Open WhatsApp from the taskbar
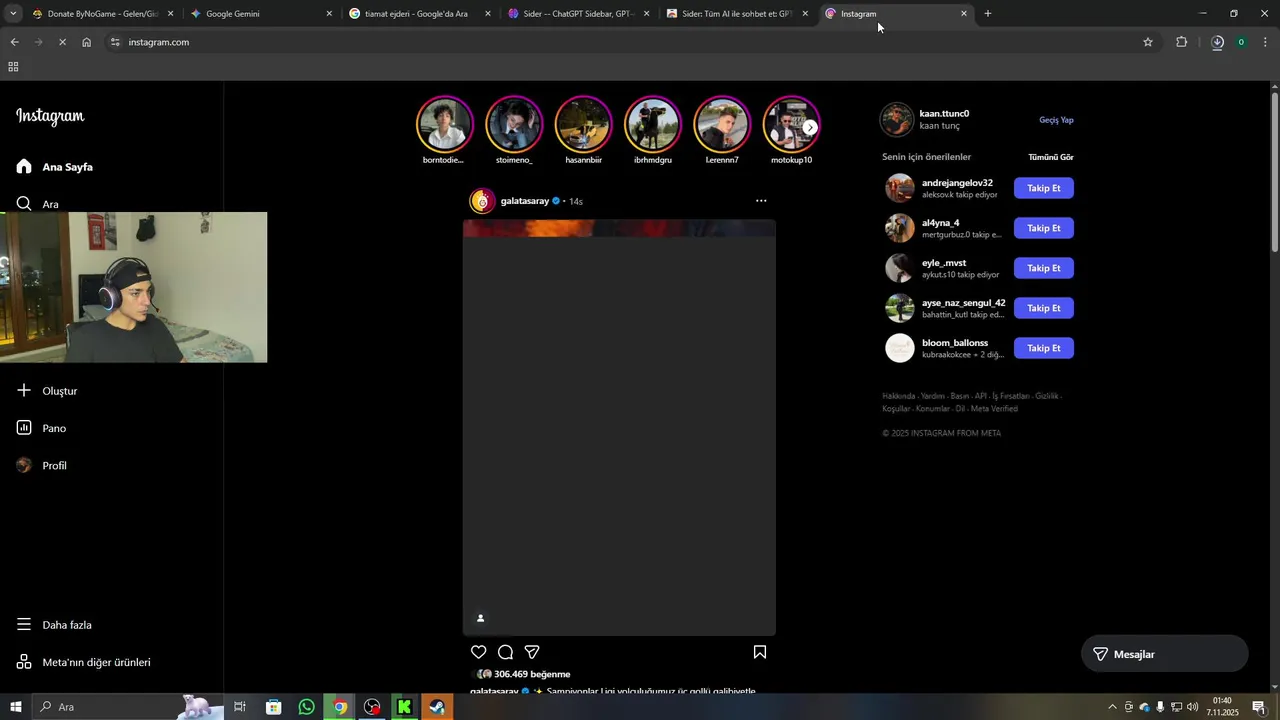The height and width of the screenshot is (720, 1280). point(306,707)
